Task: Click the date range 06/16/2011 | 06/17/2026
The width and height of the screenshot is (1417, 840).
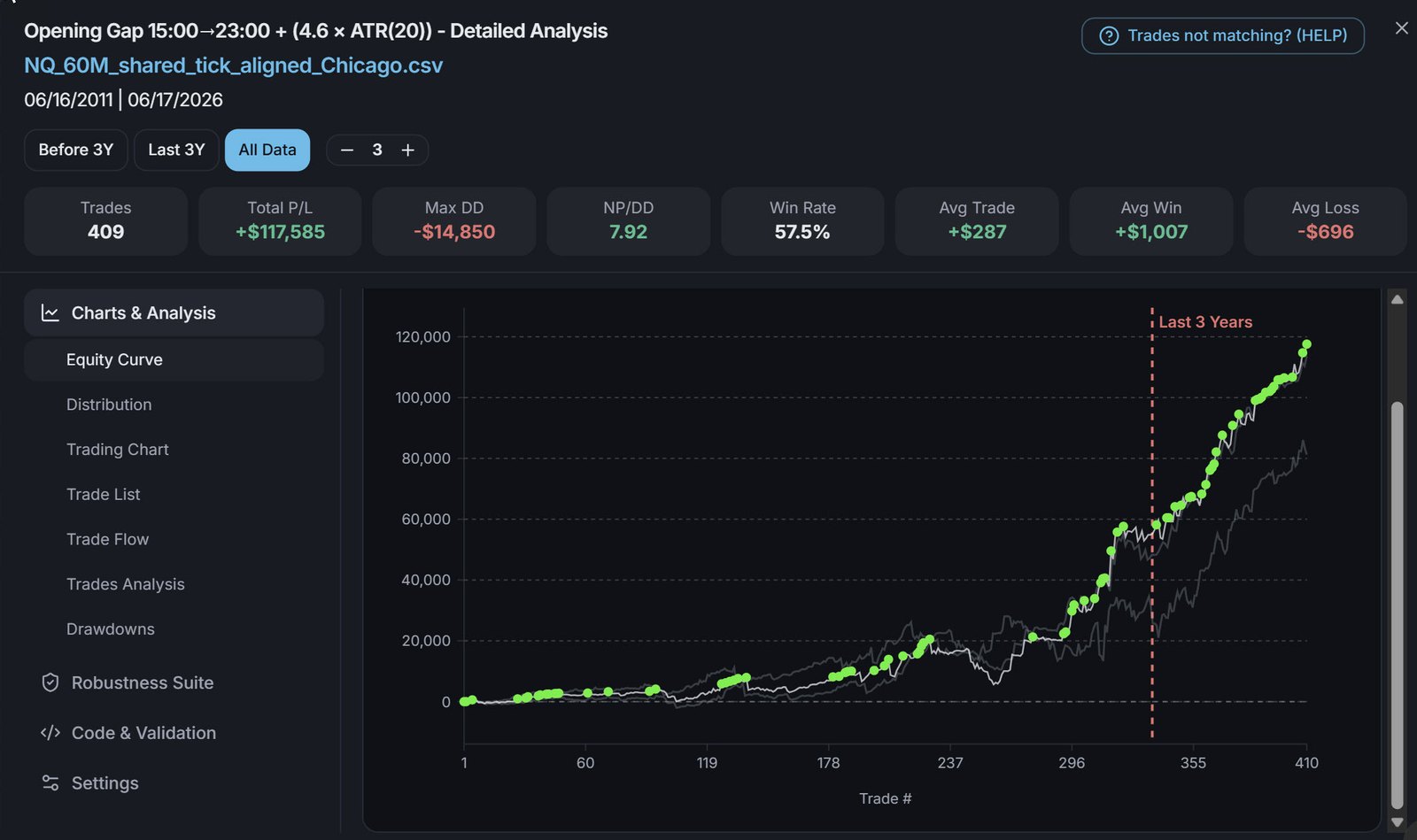Action: coord(123,100)
